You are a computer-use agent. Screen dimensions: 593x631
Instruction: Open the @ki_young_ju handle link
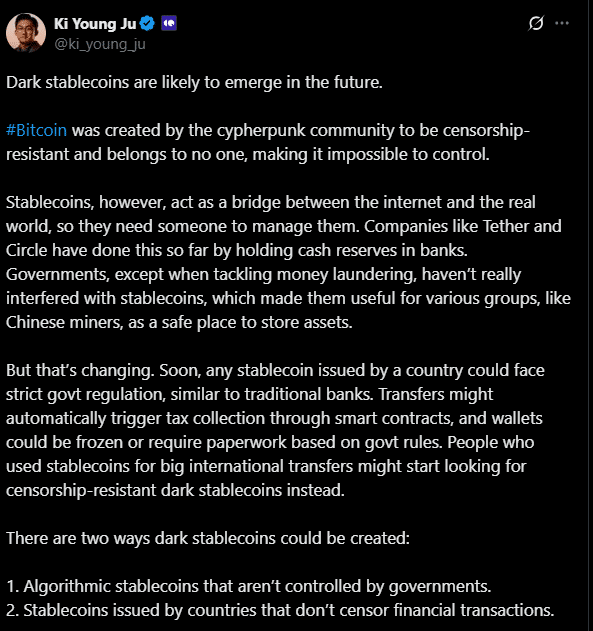[100, 44]
